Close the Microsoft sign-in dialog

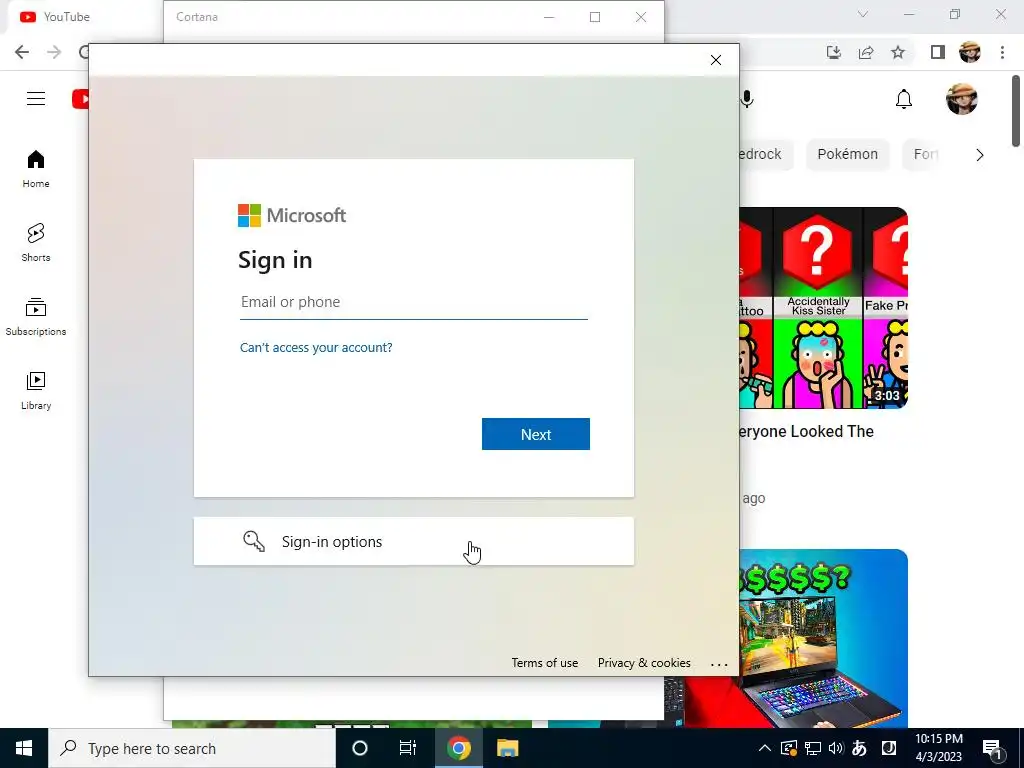[x=716, y=60]
